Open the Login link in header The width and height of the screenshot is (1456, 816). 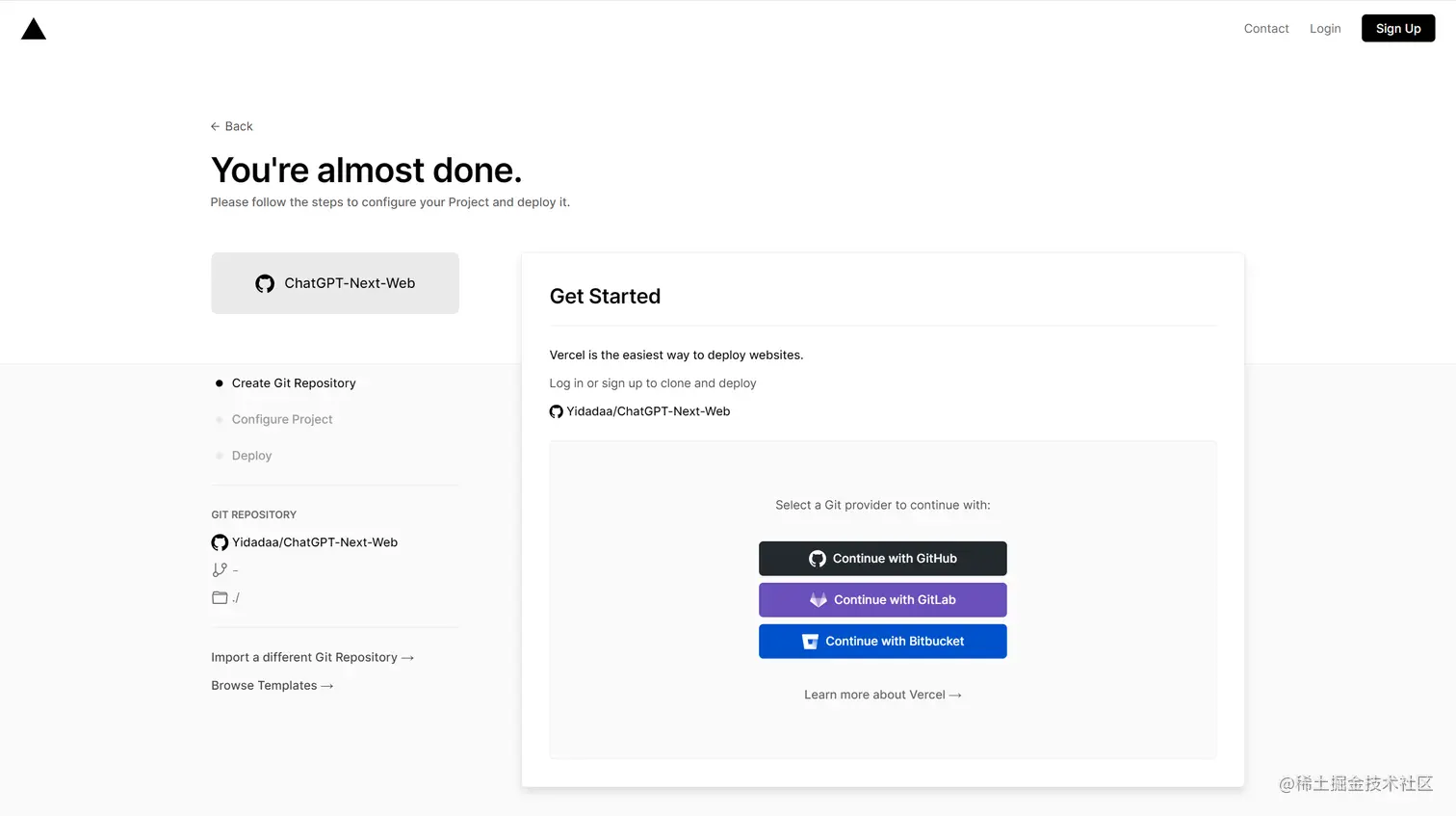pos(1325,29)
